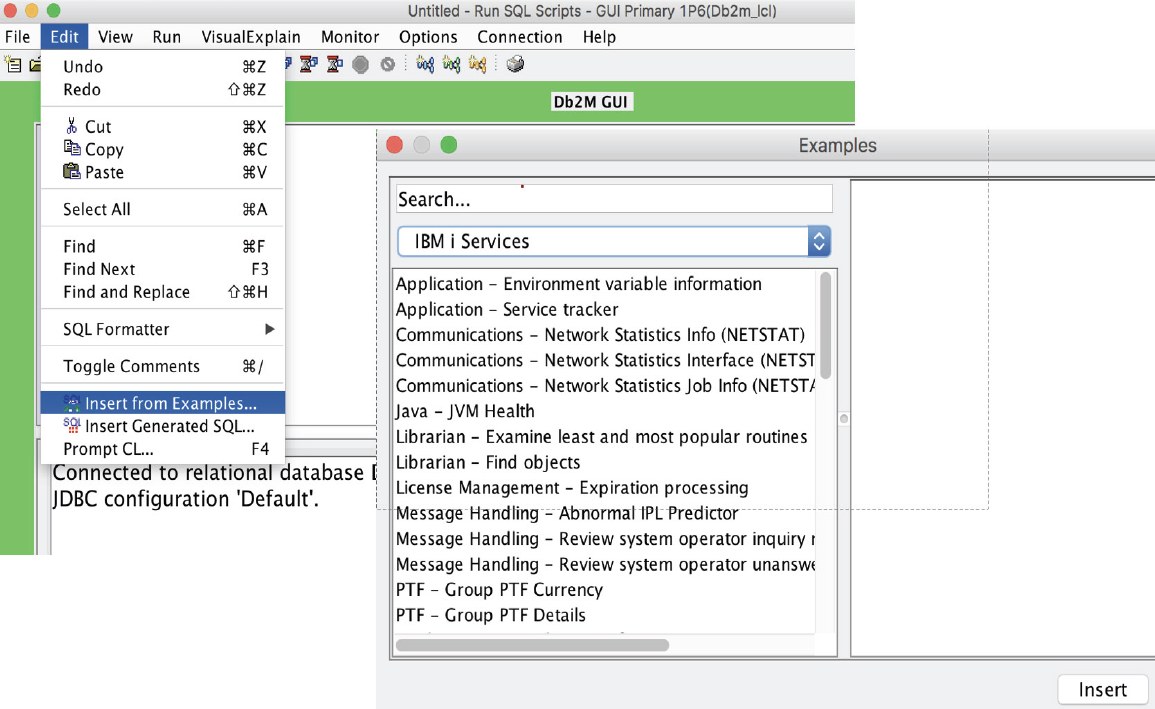
Task: Select 'Review system operator inquiry' example
Action: [604, 538]
